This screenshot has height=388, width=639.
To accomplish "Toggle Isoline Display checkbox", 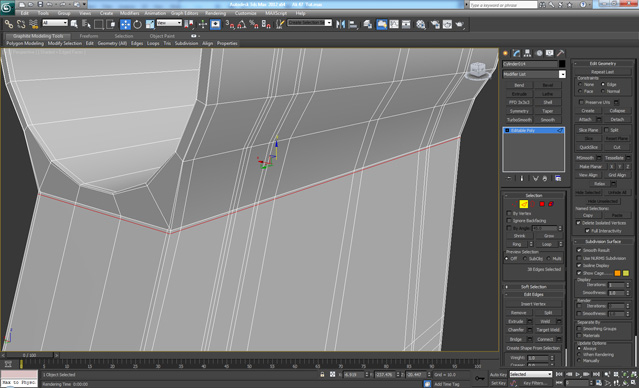I will point(579,265).
